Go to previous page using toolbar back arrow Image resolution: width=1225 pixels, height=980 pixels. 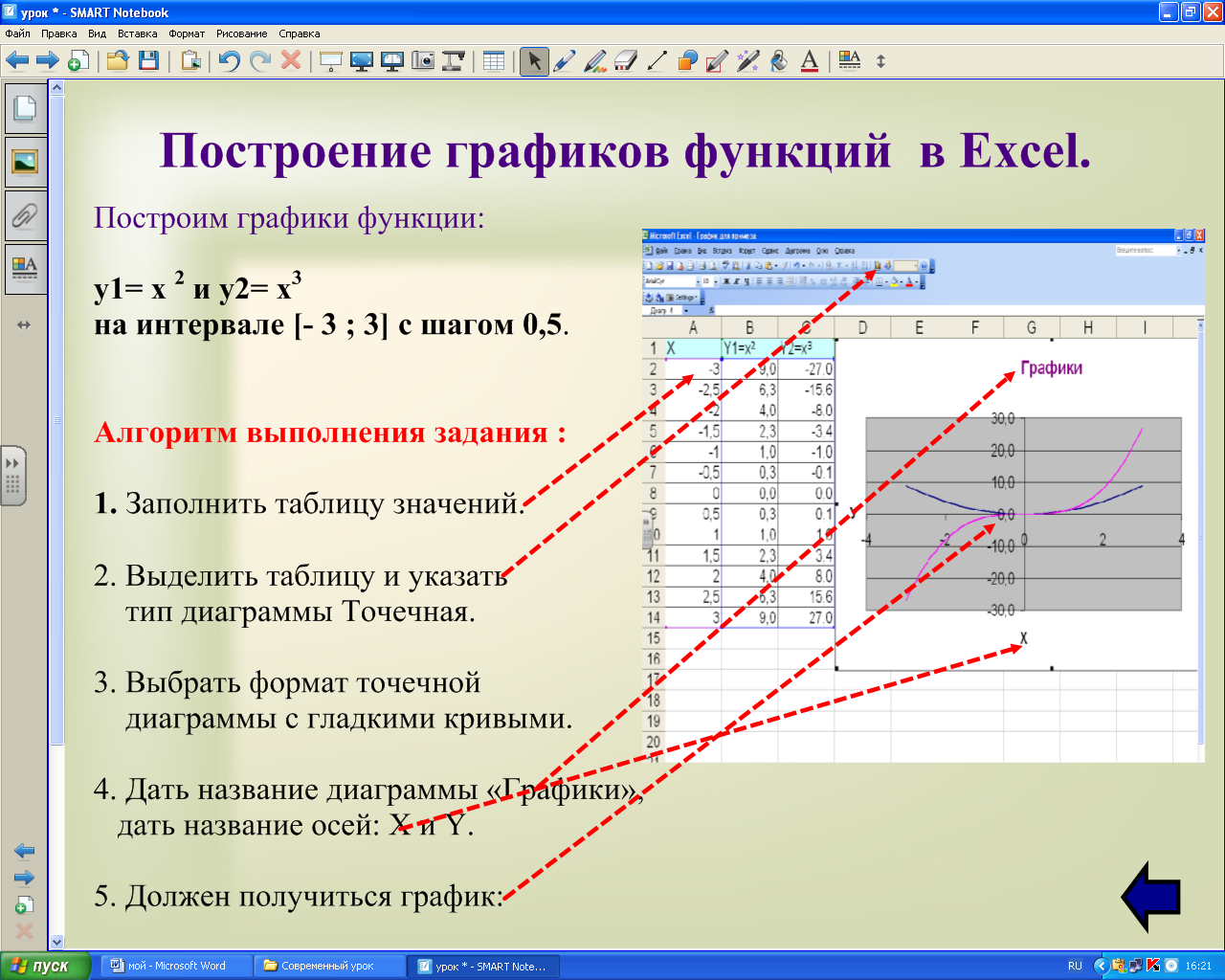pos(17,61)
